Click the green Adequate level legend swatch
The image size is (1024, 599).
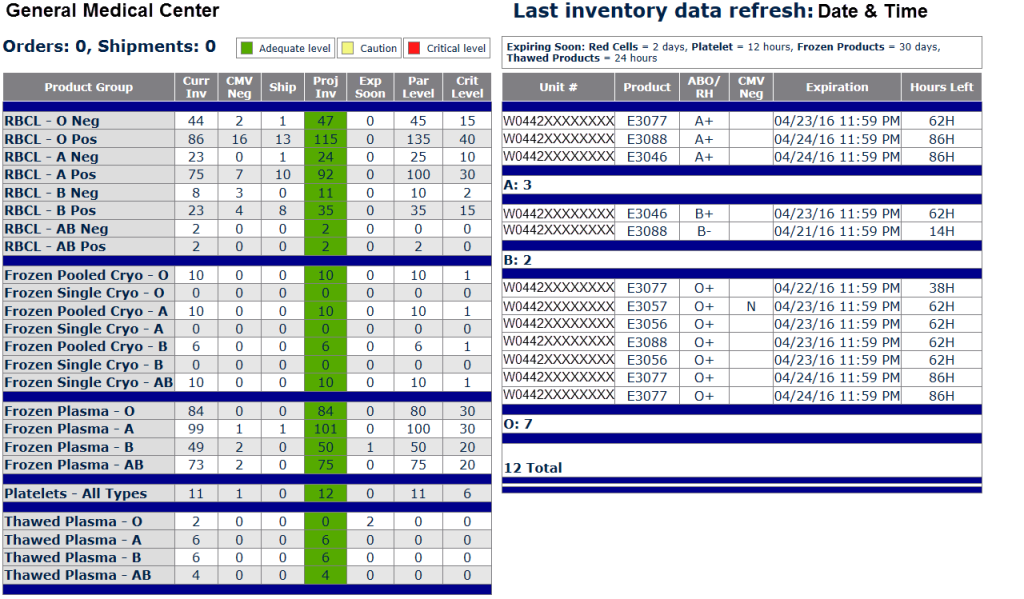pos(248,48)
